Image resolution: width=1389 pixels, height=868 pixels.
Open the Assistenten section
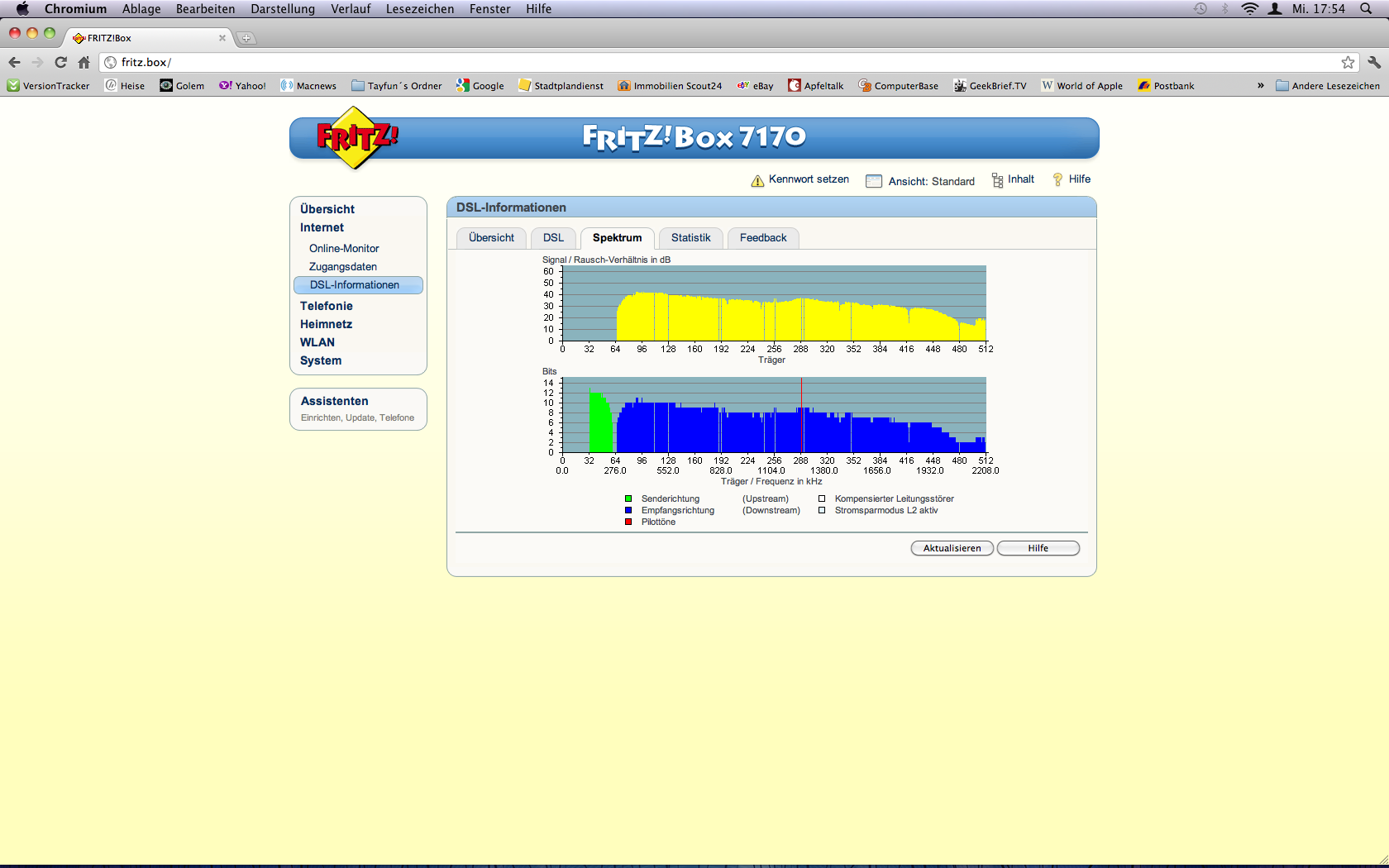tap(335, 401)
